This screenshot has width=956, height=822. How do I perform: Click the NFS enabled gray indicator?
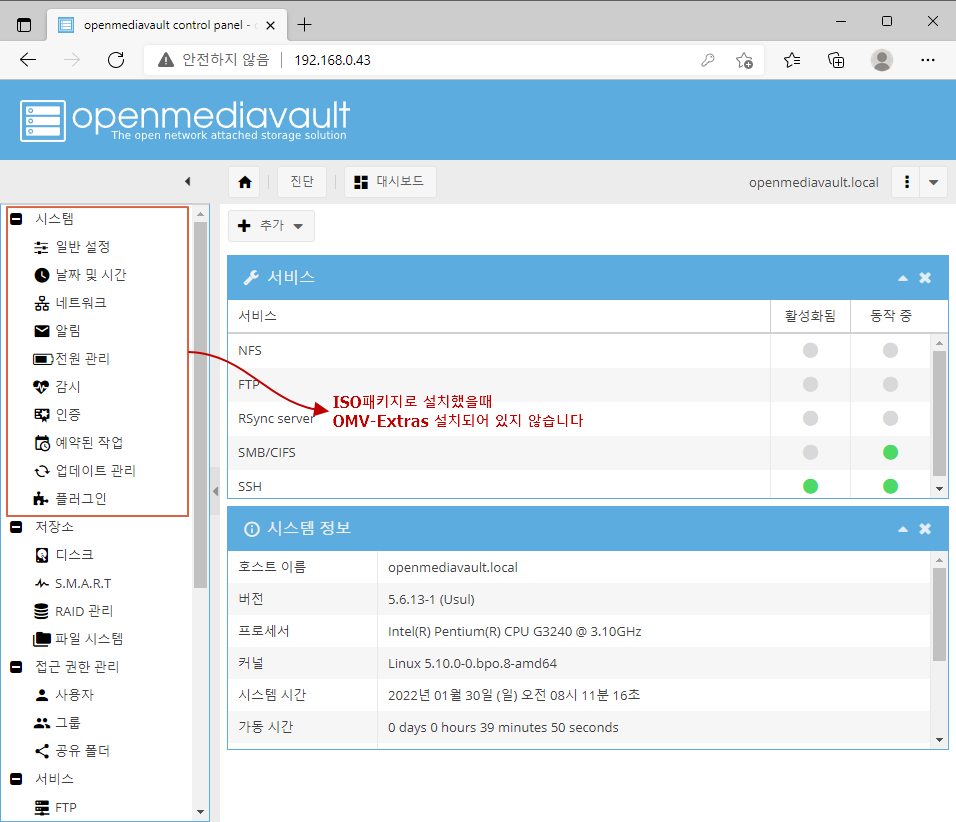[x=810, y=351]
